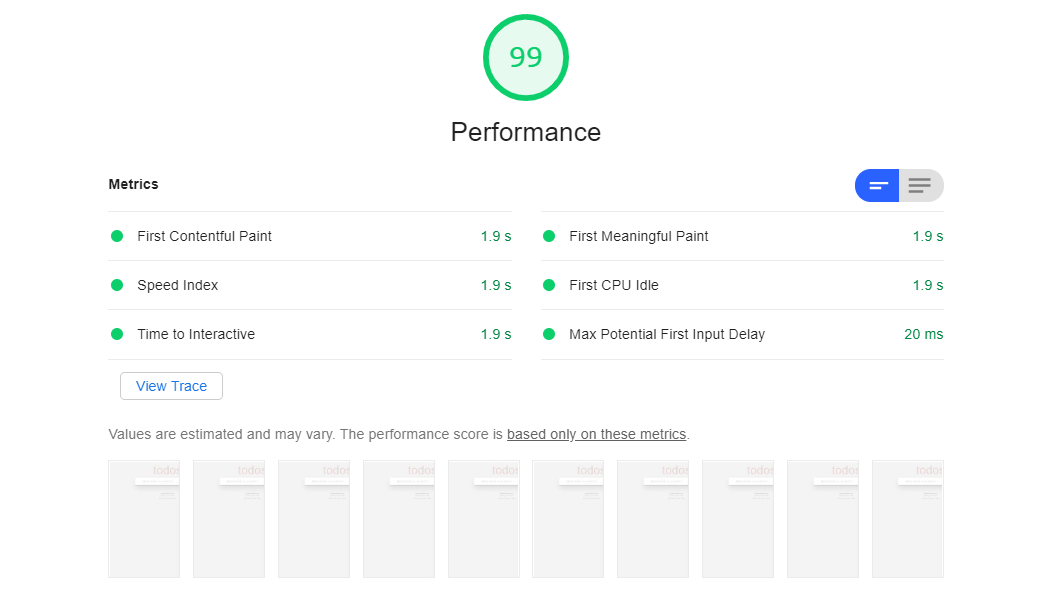Follow the 'based only on these metrics' link
Viewport: 1062px width, 589px height.
coord(596,434)
